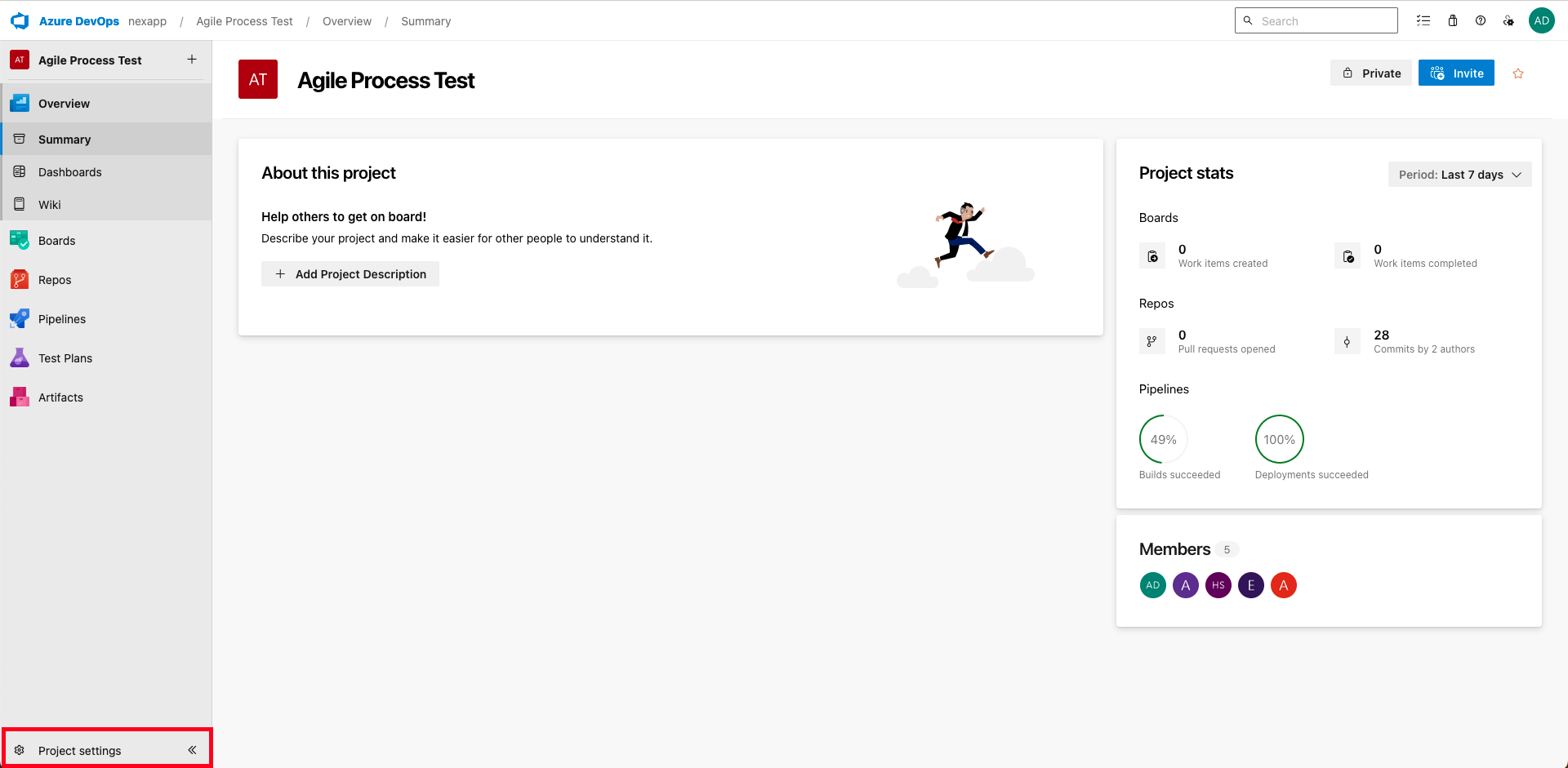The height and width of the screenshot is (768, 1568).
Task: Click the "Commits by 2 authors" label
Action: tap(1424, 349)
